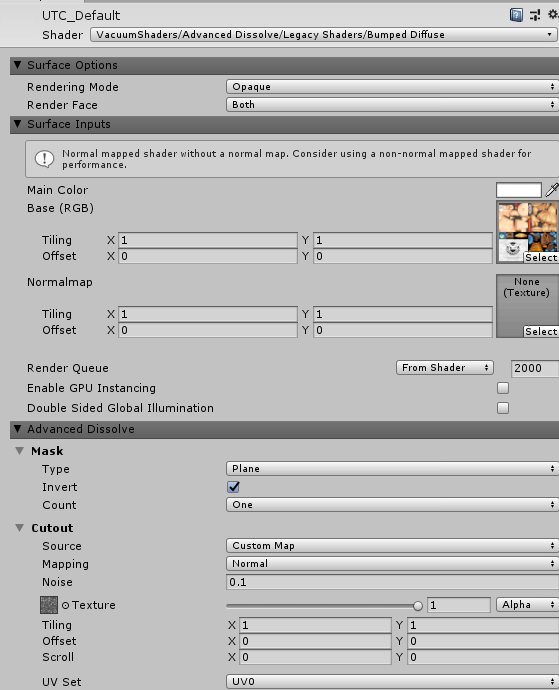Open the Cutout Mapping dropdown
Image resolution: width=559 pixels, height=690 pixels.
pos(392,564)
